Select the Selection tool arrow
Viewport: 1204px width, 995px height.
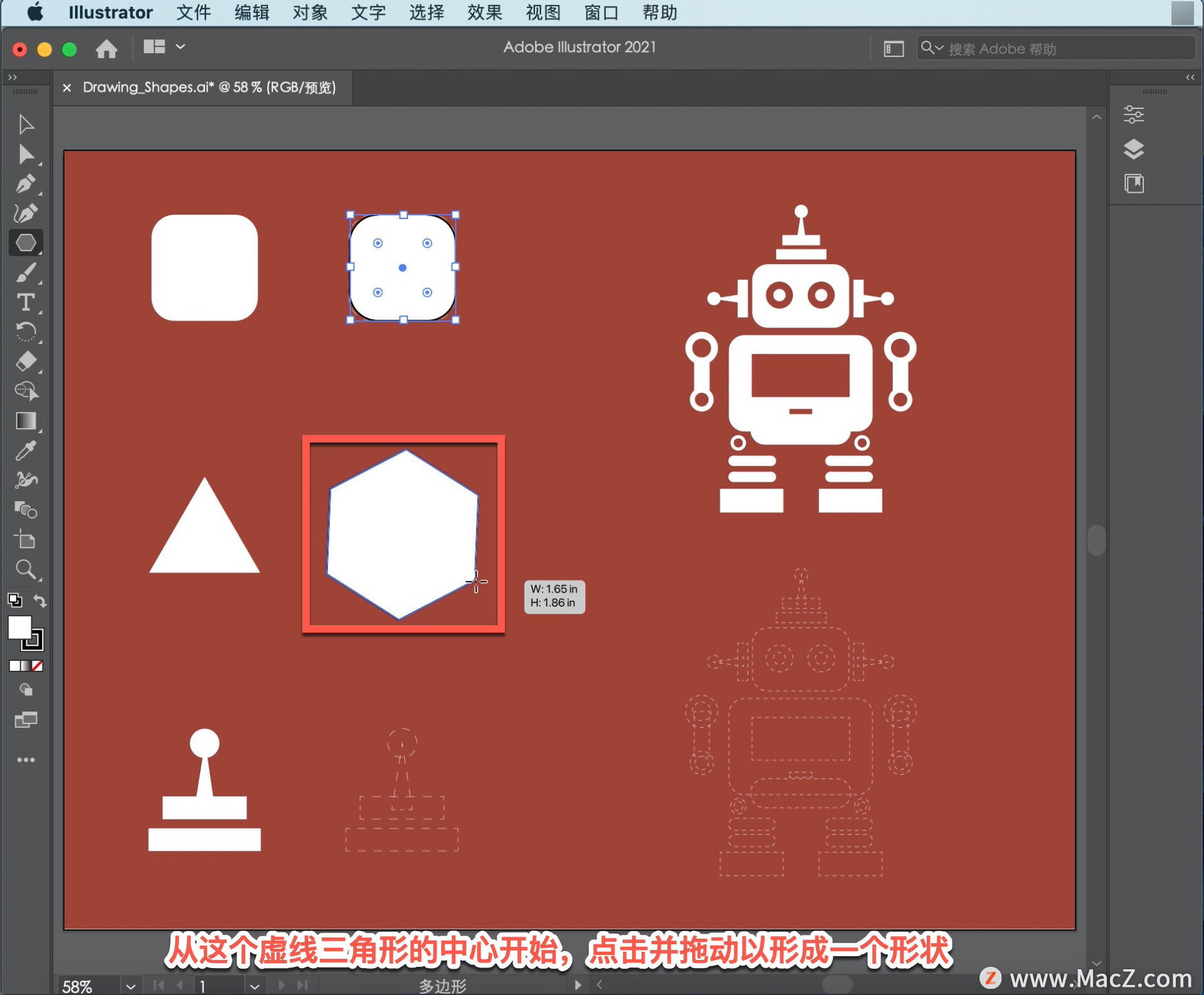26,124
